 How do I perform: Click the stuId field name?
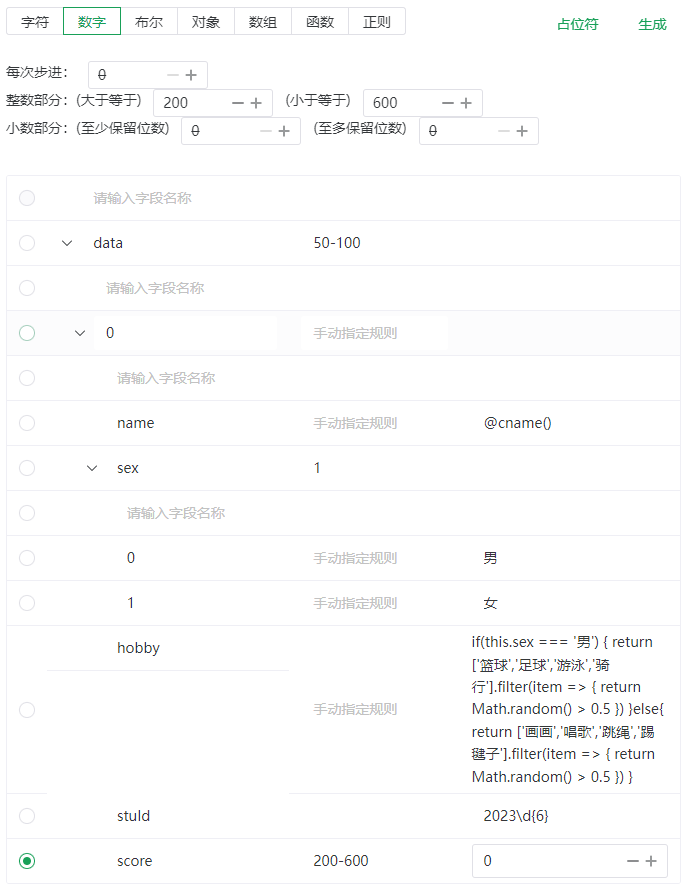coord(134,816)
